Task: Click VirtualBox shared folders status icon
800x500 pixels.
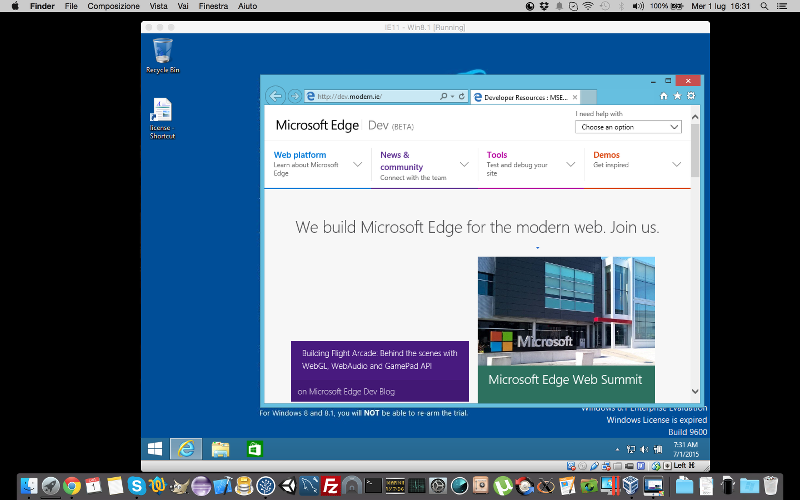Action: click(x=617, y=466)
